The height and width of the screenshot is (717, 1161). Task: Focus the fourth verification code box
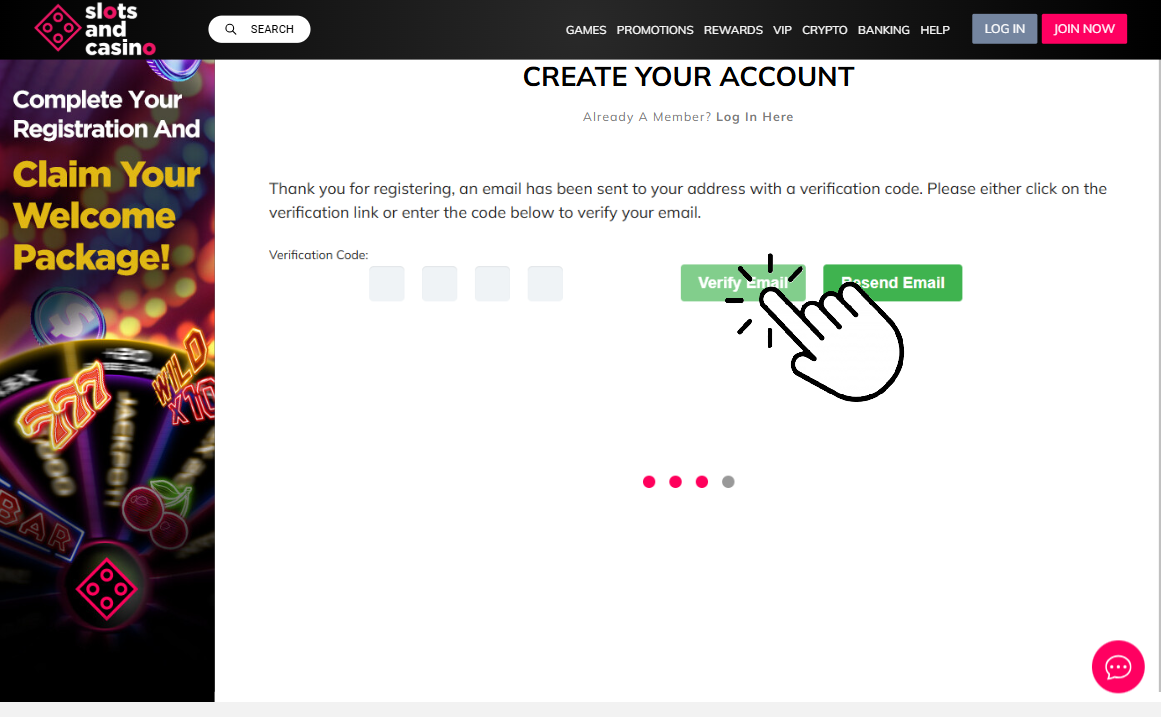point(545,284)
